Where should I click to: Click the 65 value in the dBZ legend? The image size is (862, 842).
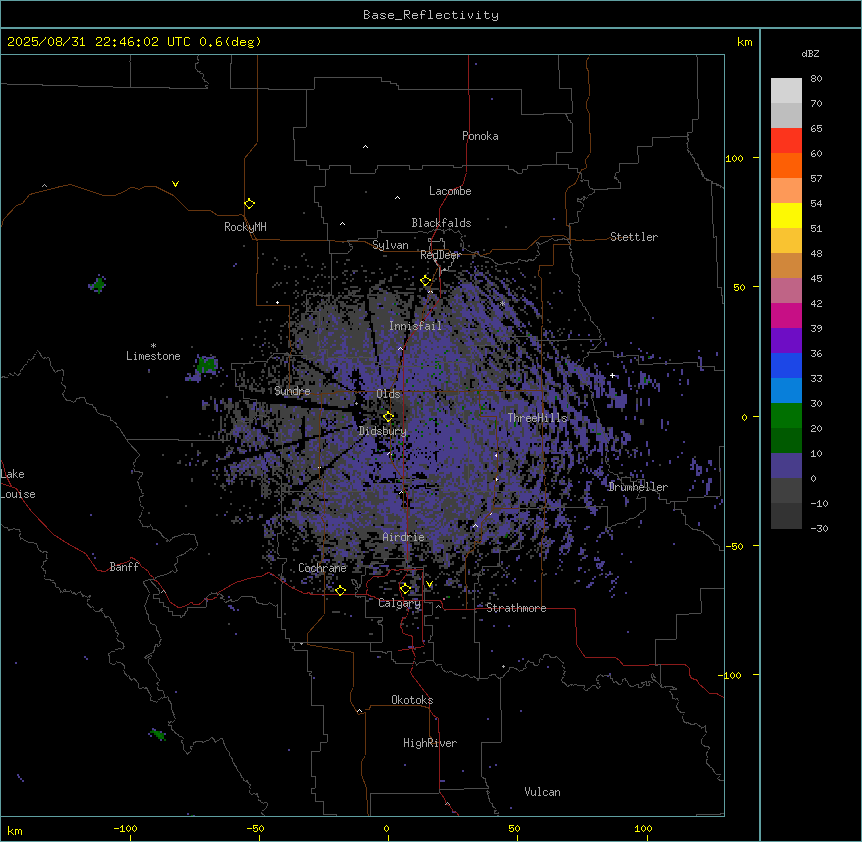[x=816, y=129]
